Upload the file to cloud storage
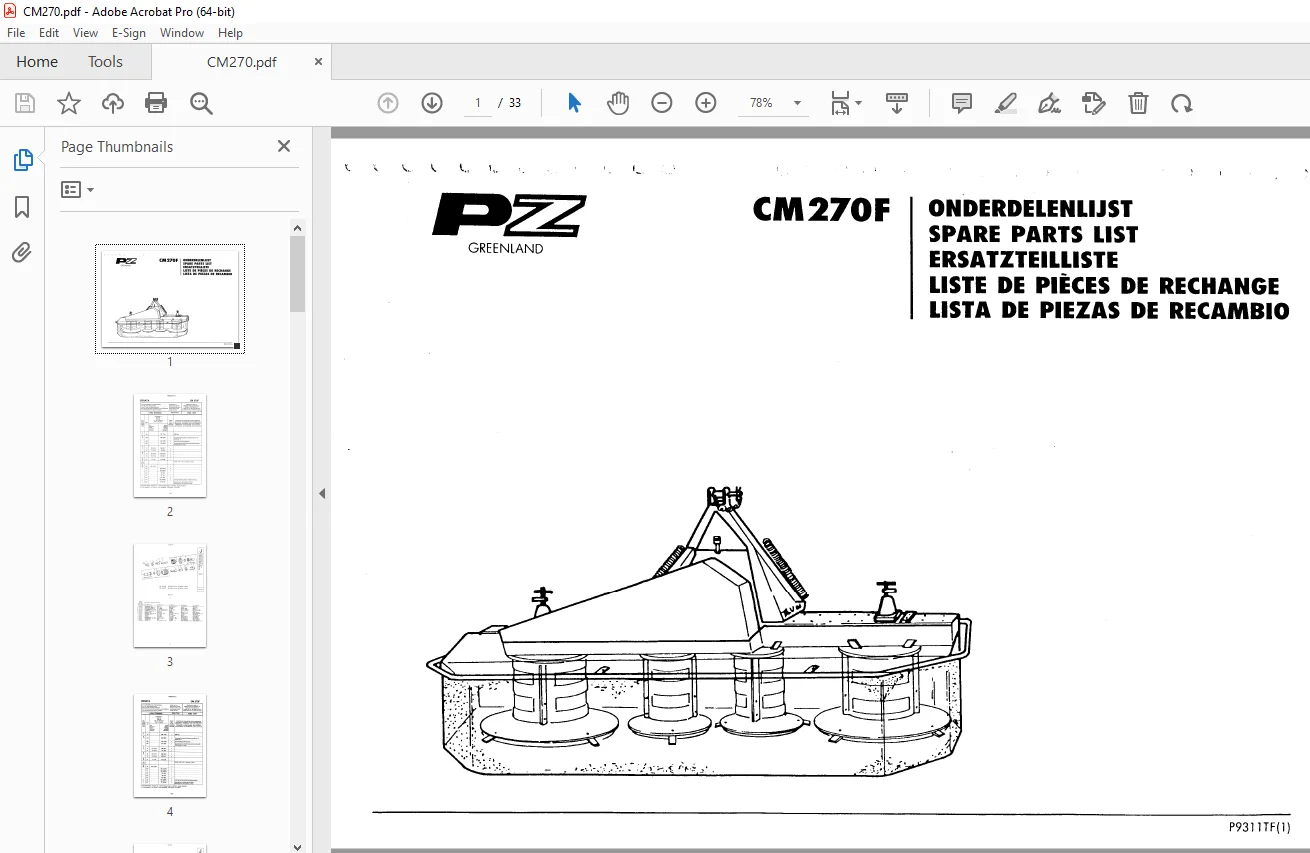 pos(113,103)
